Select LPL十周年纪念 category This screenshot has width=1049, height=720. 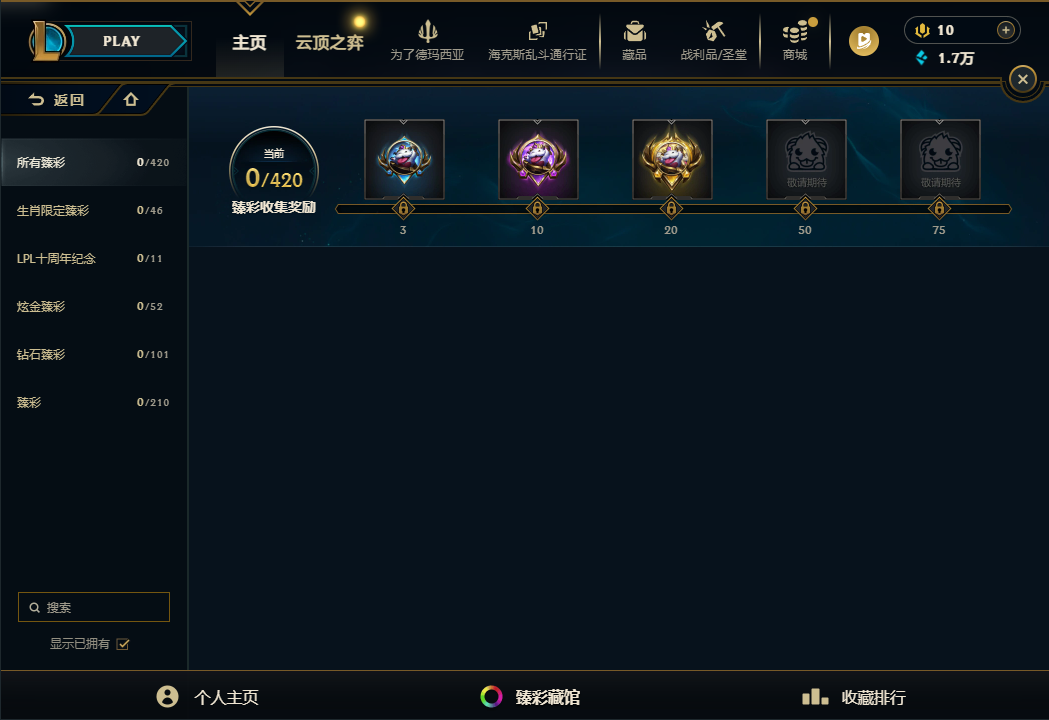[93, 258]
